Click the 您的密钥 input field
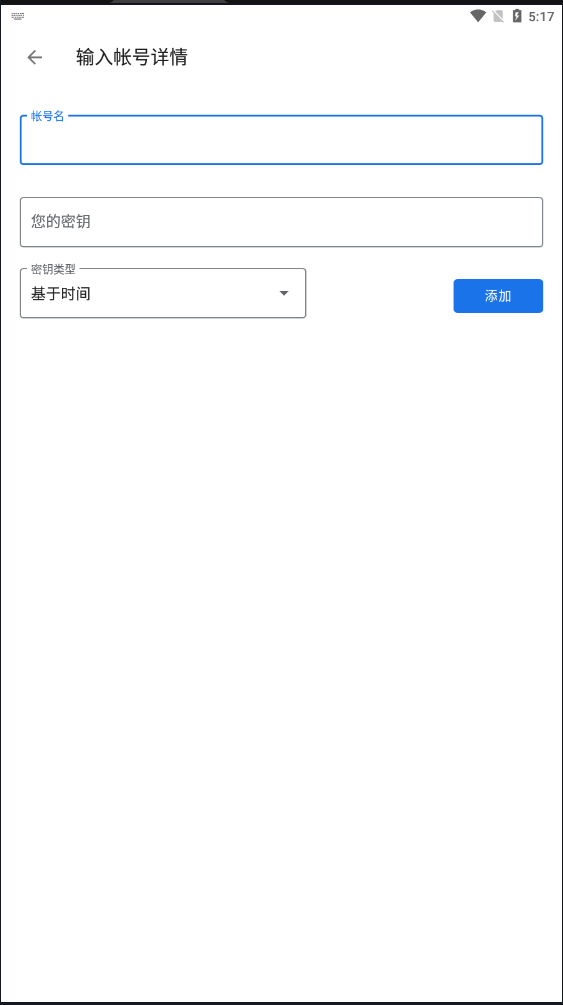This screenshot has height=1005, width=563. (x=282, y=222)
